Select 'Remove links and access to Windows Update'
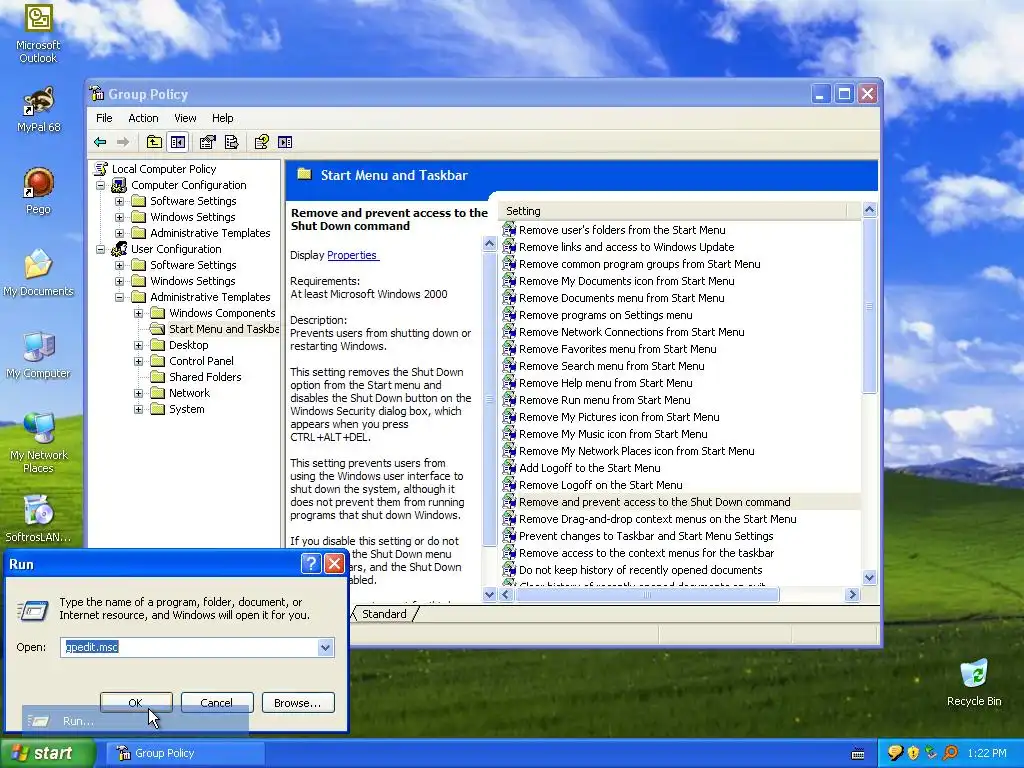Image resolution: width=1024 pixels, height=768 pixels. [626, 247]
